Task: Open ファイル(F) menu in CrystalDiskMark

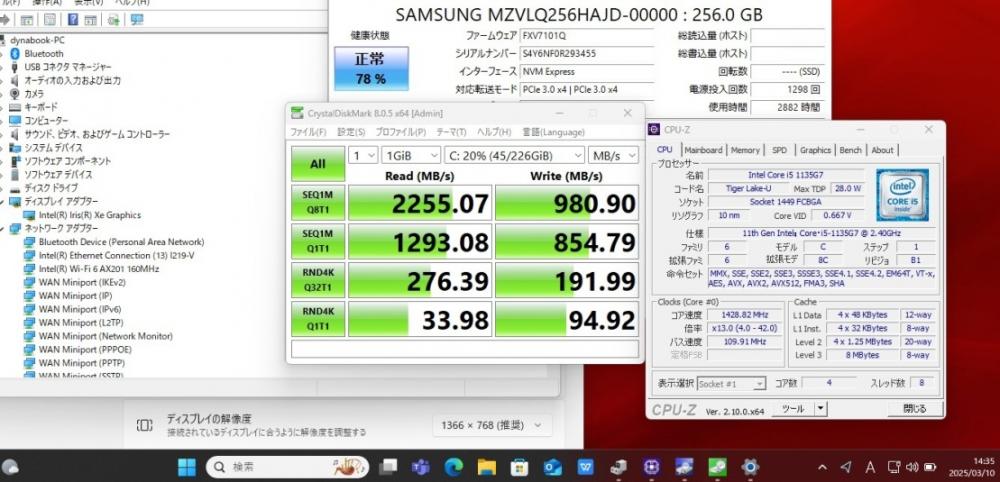Action: (308, 132)
